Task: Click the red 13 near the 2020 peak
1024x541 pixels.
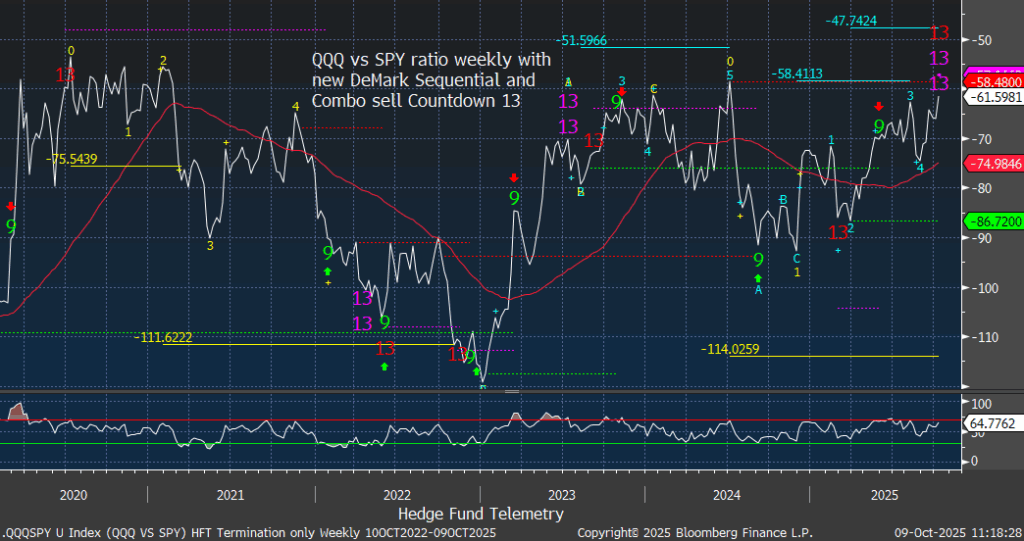Action: click(x=65, y=75)
